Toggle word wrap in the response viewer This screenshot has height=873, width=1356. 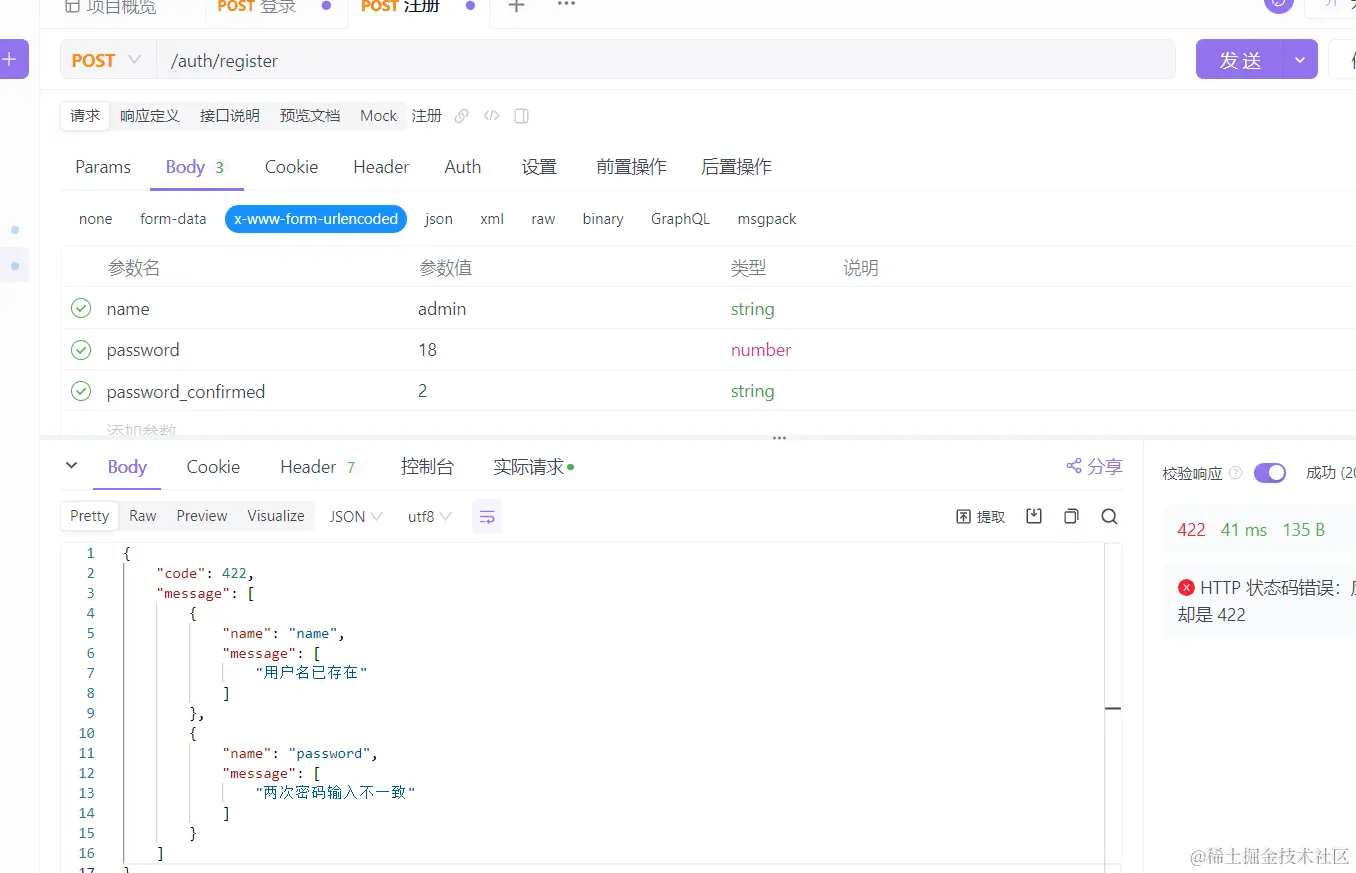coord(487,517)
